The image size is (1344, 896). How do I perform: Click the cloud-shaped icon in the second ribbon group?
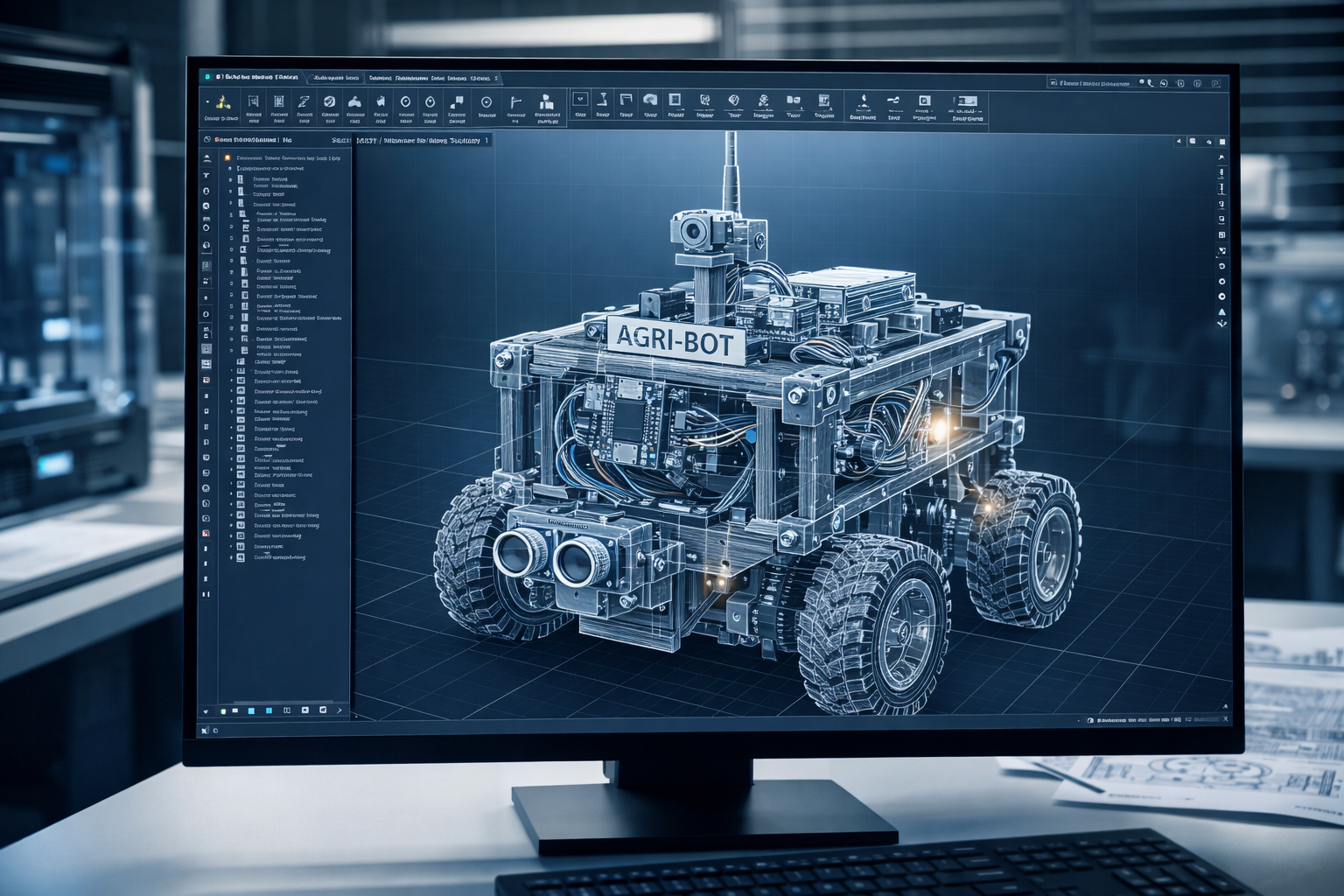coord(650,101)
